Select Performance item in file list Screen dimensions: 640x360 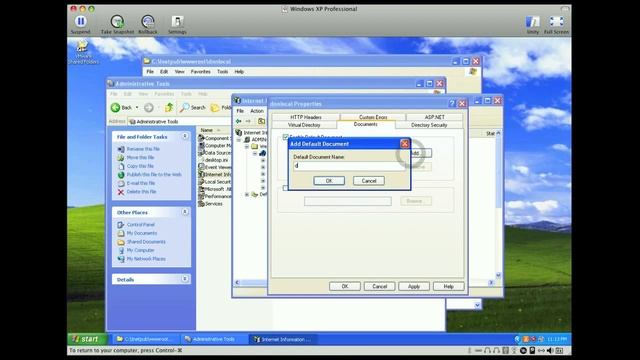click(214, 196)
